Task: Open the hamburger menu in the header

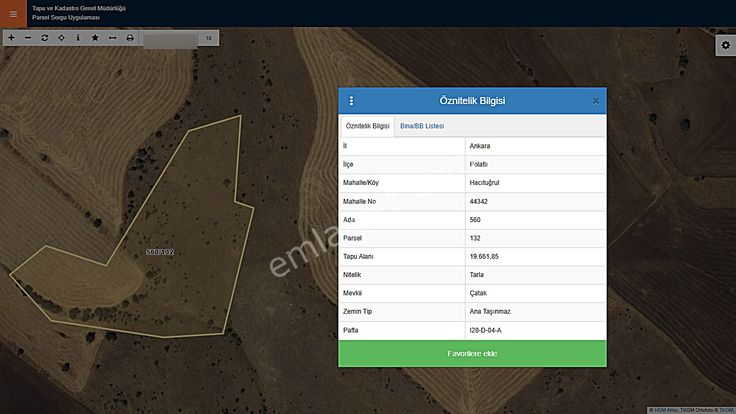Action: coord(13,14)
